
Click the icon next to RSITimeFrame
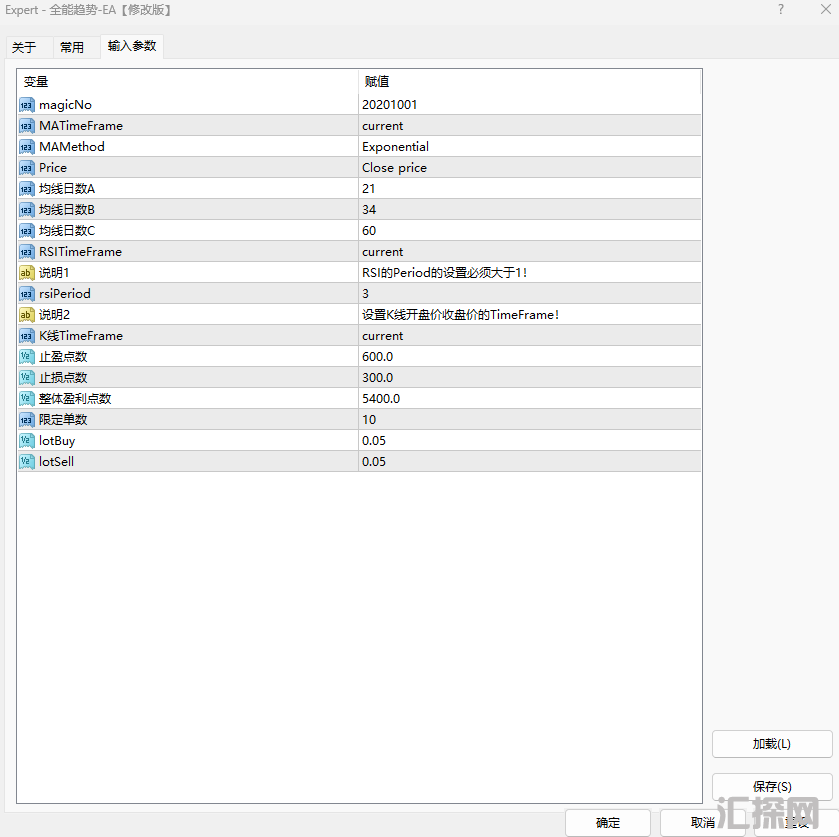27,252
